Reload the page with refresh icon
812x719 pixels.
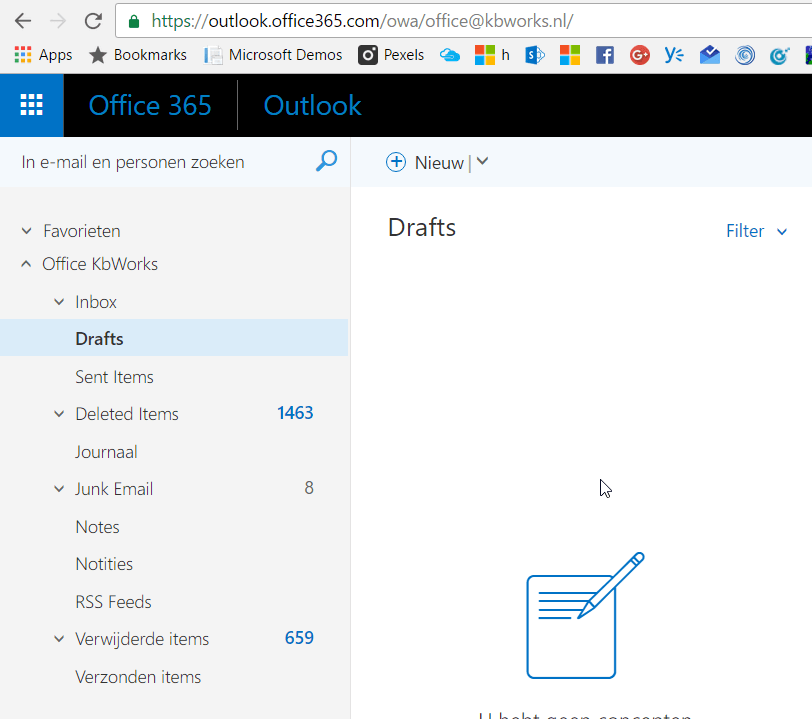point(93,21)
